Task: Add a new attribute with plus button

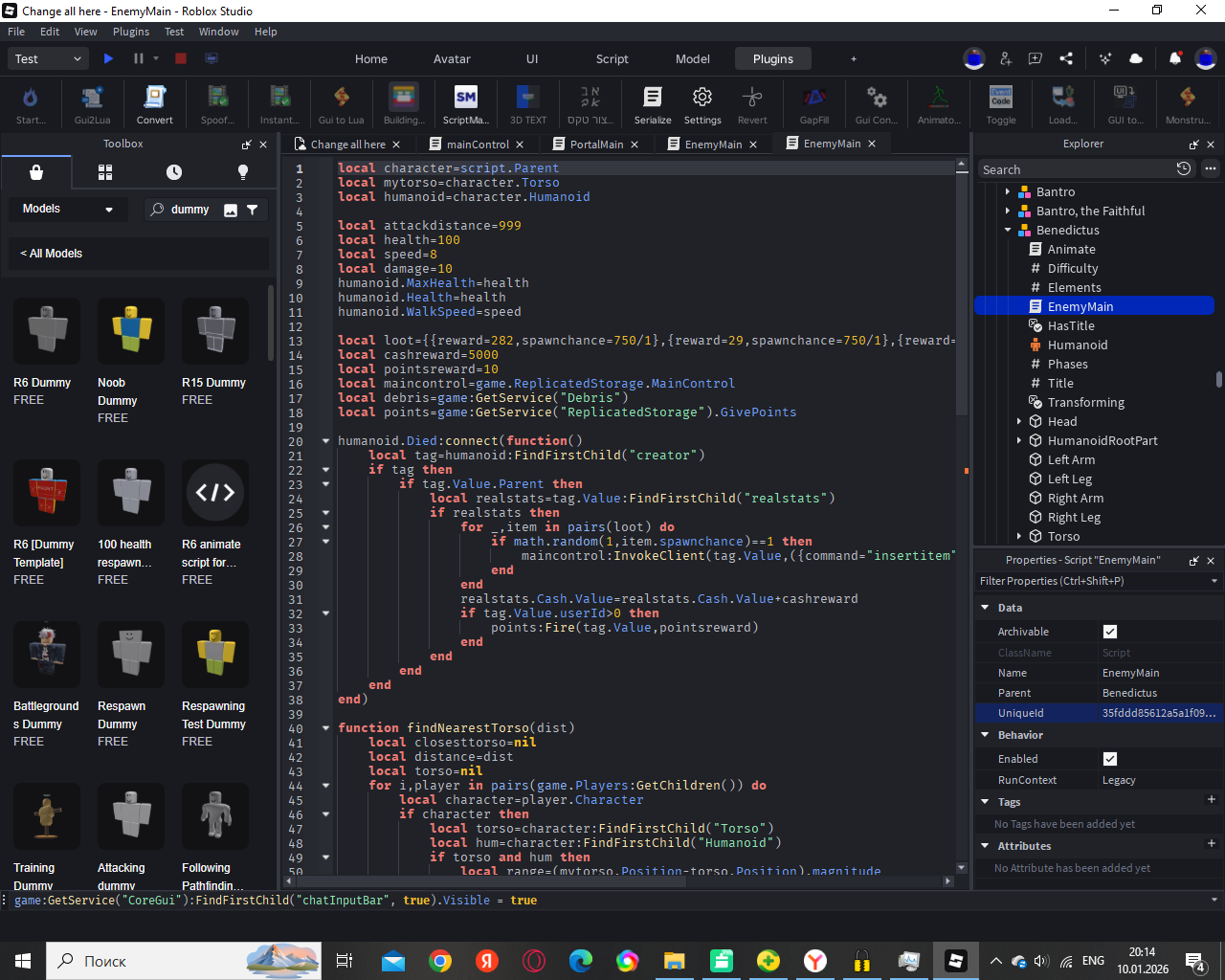Action: tap(1211, 844)
